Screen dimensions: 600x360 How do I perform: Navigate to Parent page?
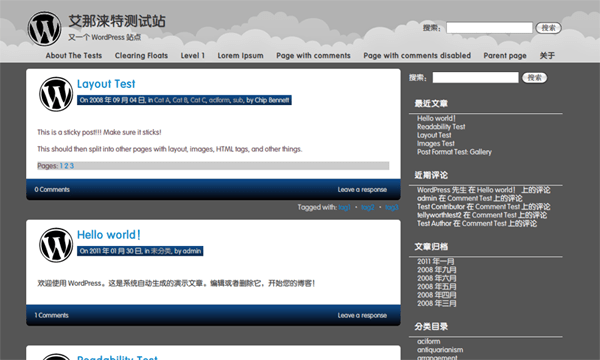[505, 55]
